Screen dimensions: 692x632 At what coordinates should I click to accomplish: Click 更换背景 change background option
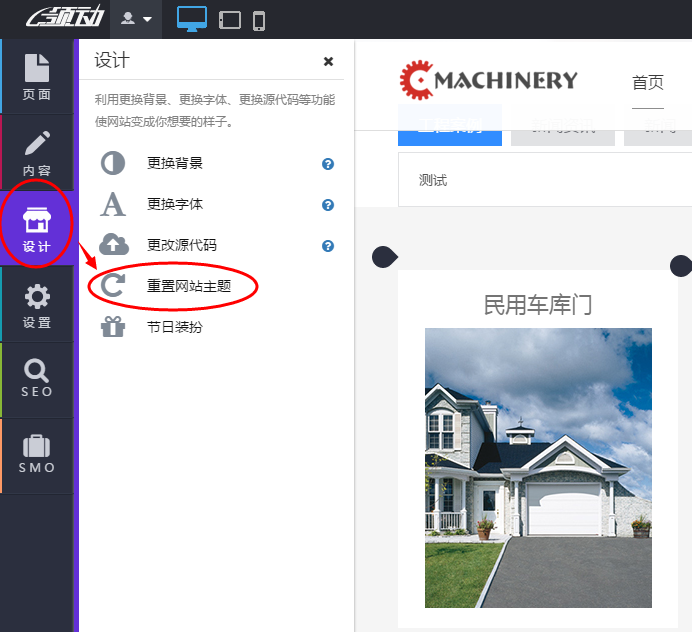click(175, 164)
